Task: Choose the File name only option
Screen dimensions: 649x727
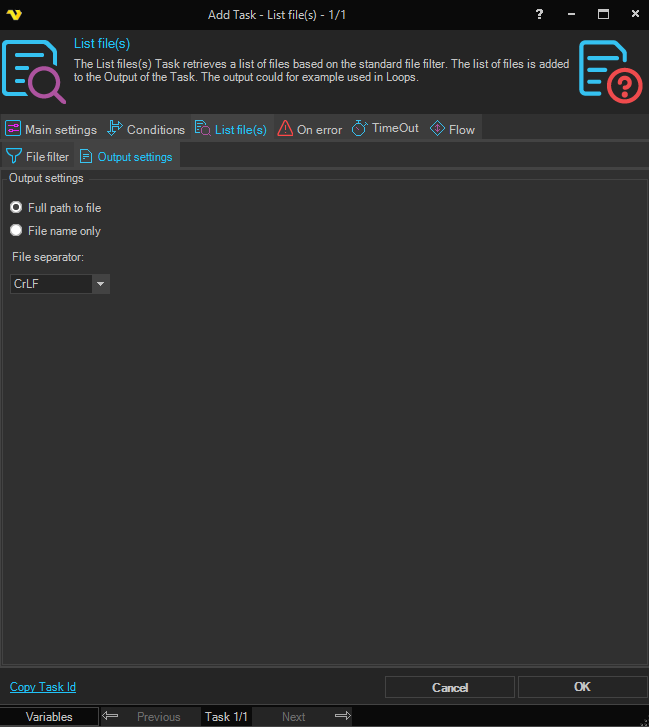Action: (16, 231)
